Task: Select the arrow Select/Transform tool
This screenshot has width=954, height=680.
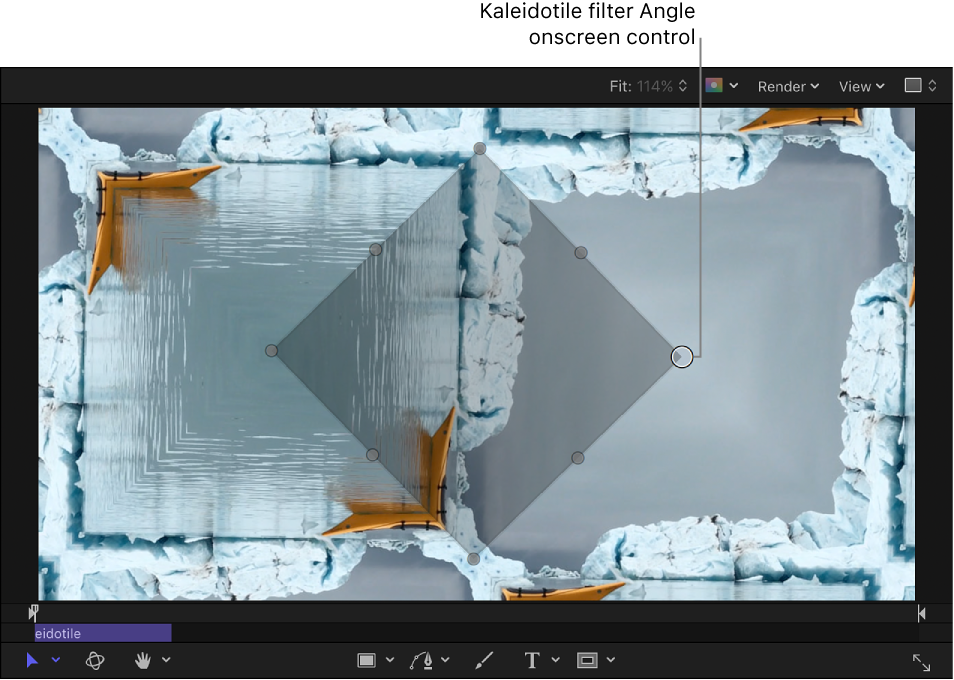Action: coord(31,660)
